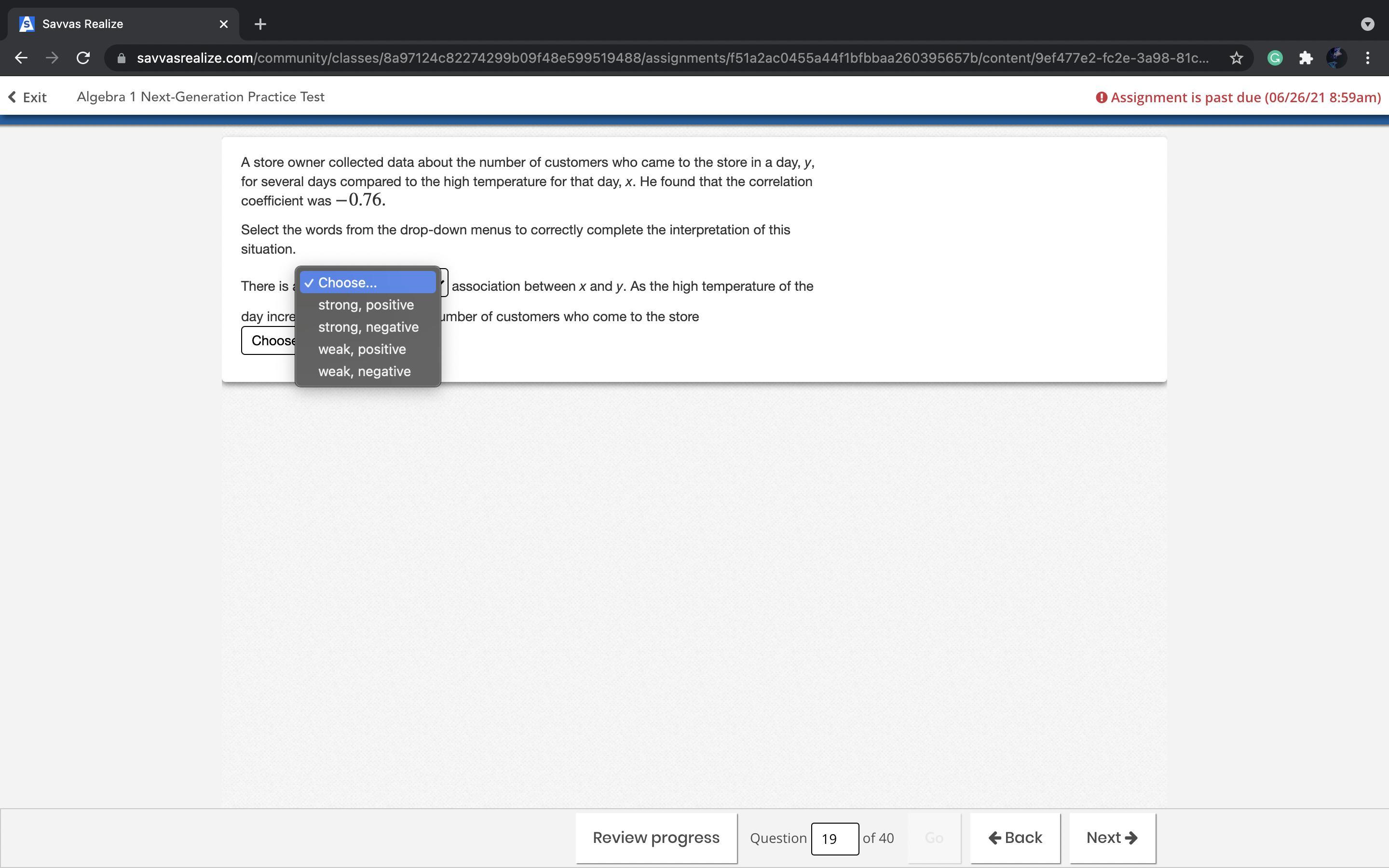Image resolution: width=1389 pixels, height=868 pixels.
Task: Select the Choose... option in dropdown
Action: [x=368, y=283]
